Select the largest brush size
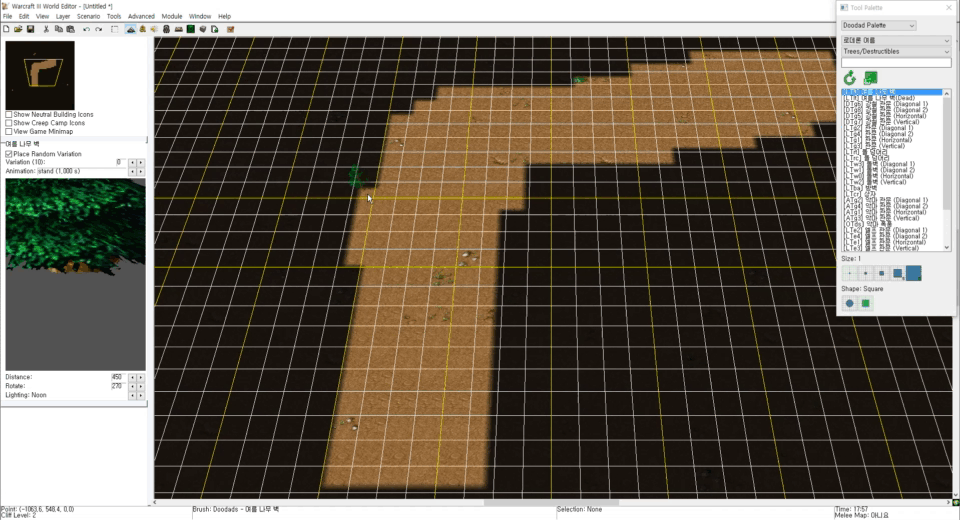This screenshot has height=520, width=960. (x=913, y=273)
